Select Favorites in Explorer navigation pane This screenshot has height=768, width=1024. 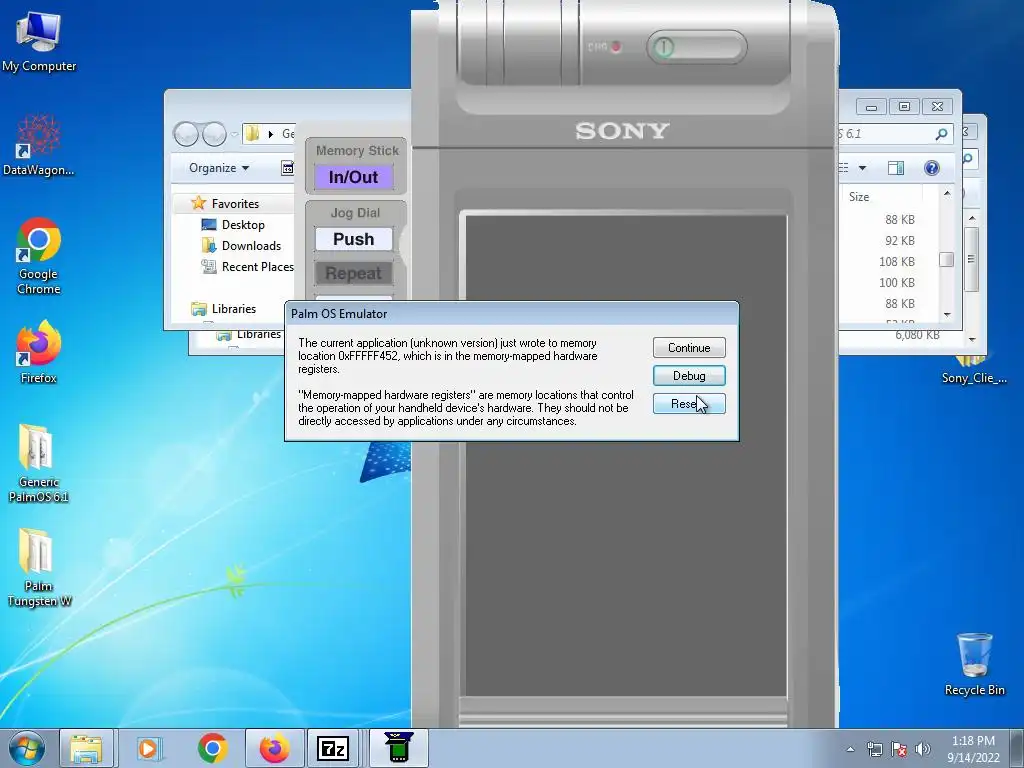tap(235, 204)
